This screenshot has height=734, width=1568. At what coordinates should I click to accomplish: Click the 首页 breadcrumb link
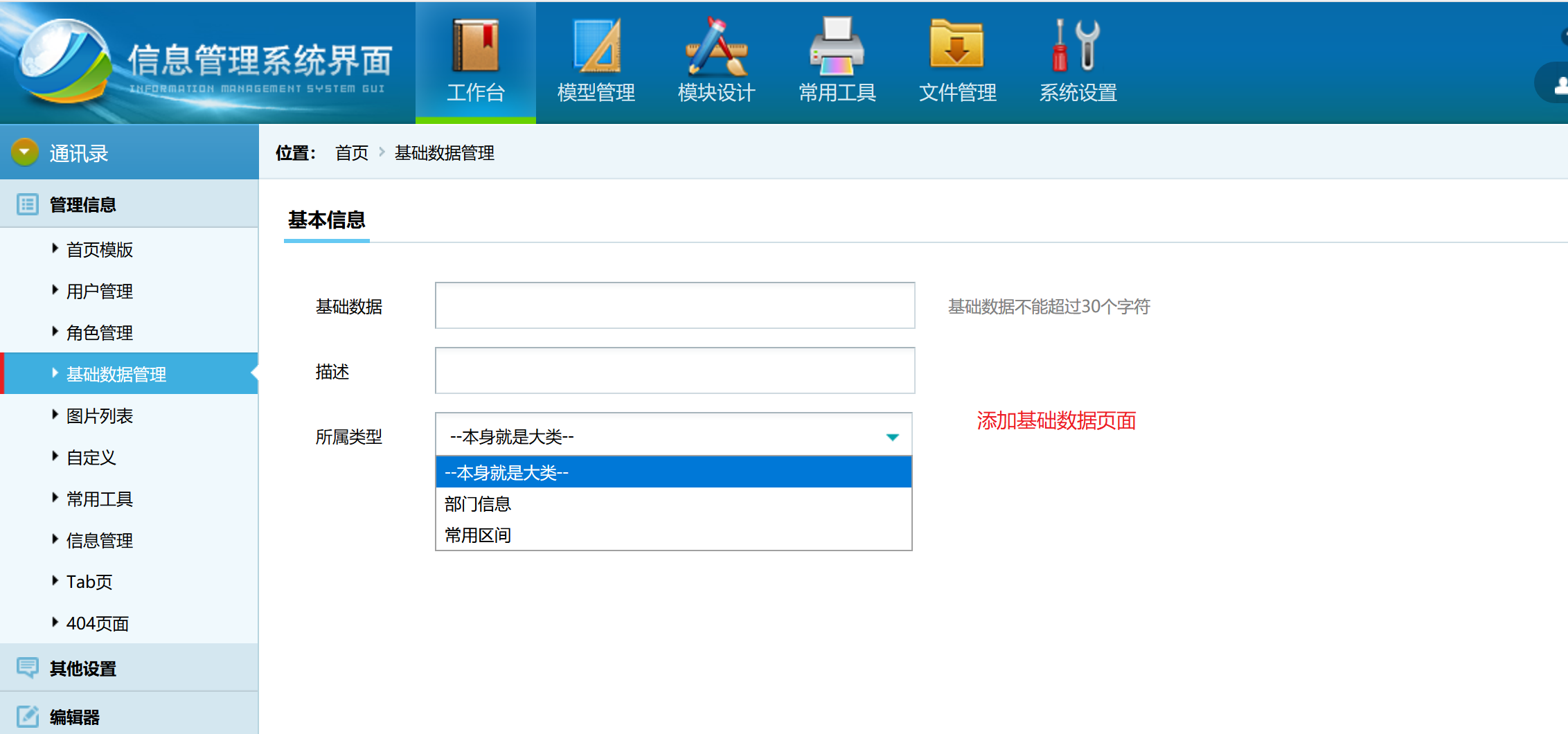pos(352,152)
